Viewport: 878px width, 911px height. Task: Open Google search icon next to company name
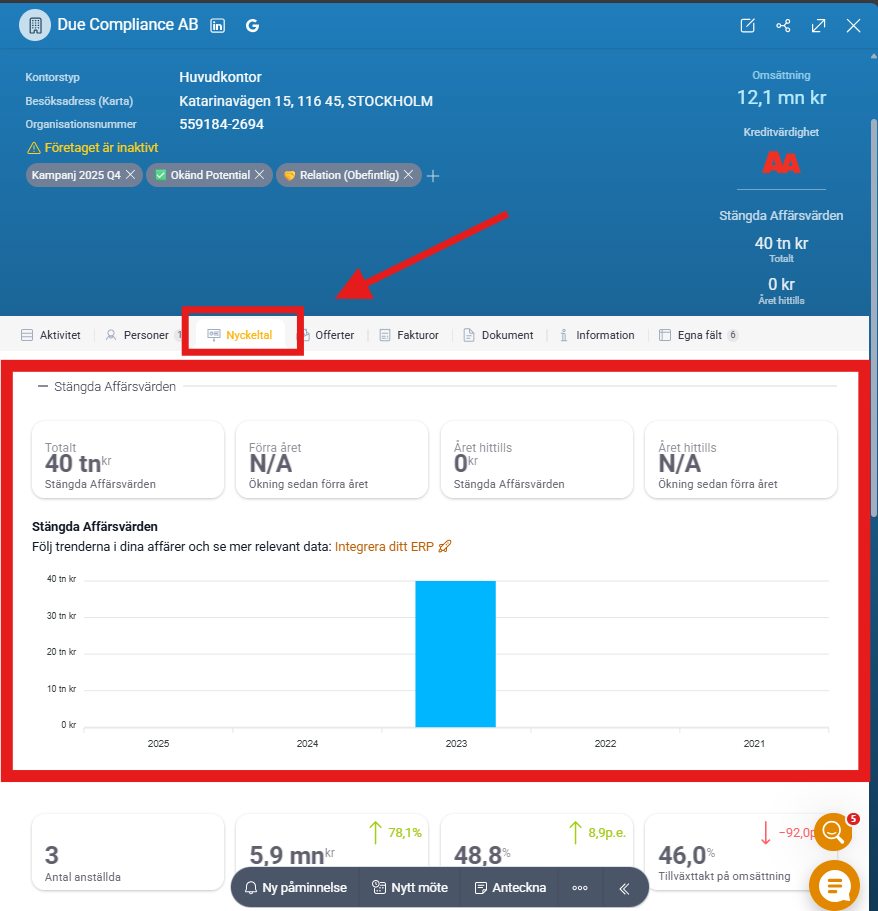[252, 26]
